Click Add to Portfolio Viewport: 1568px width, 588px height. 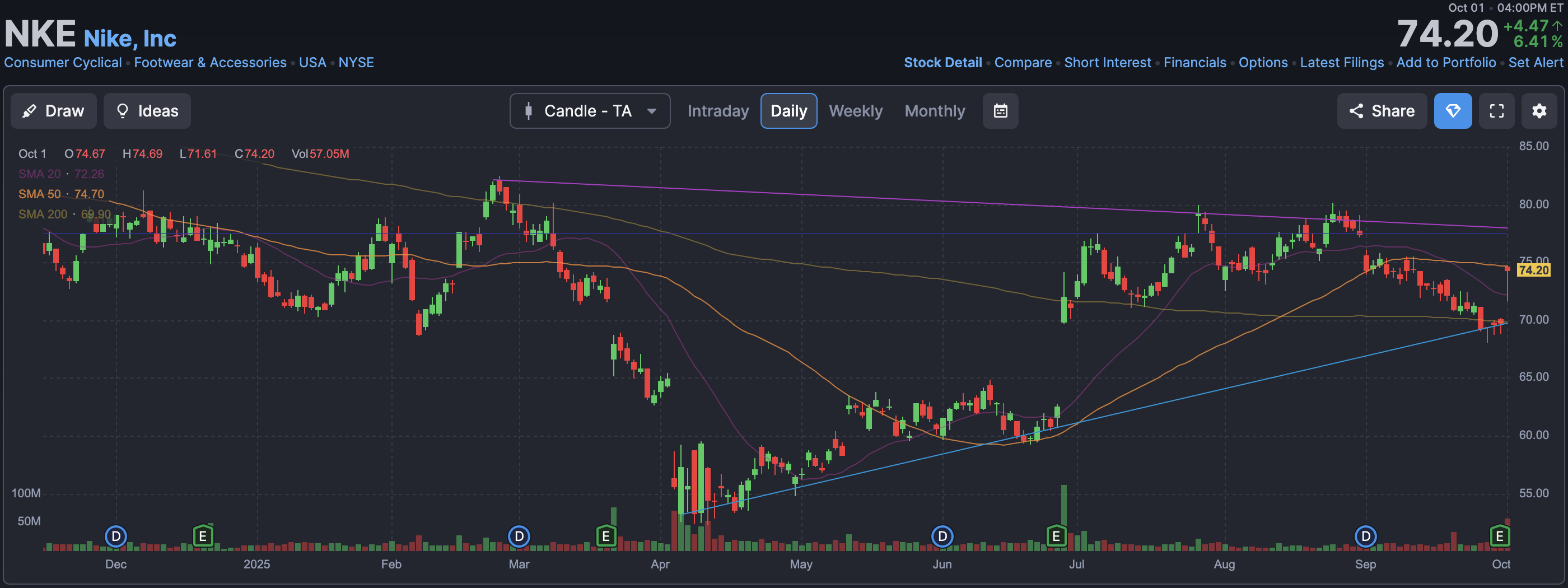tap(1446, 63)
